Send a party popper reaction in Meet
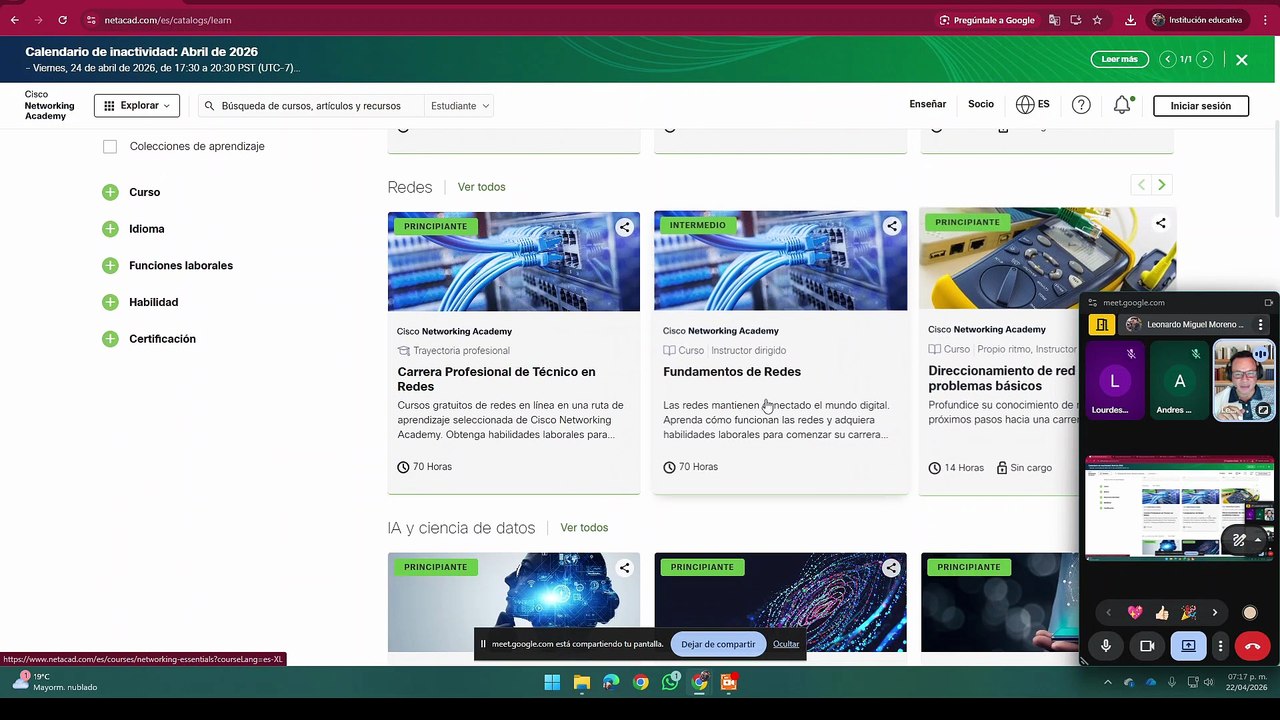This screenshot has height=720, width=1280. point(1188,613)
